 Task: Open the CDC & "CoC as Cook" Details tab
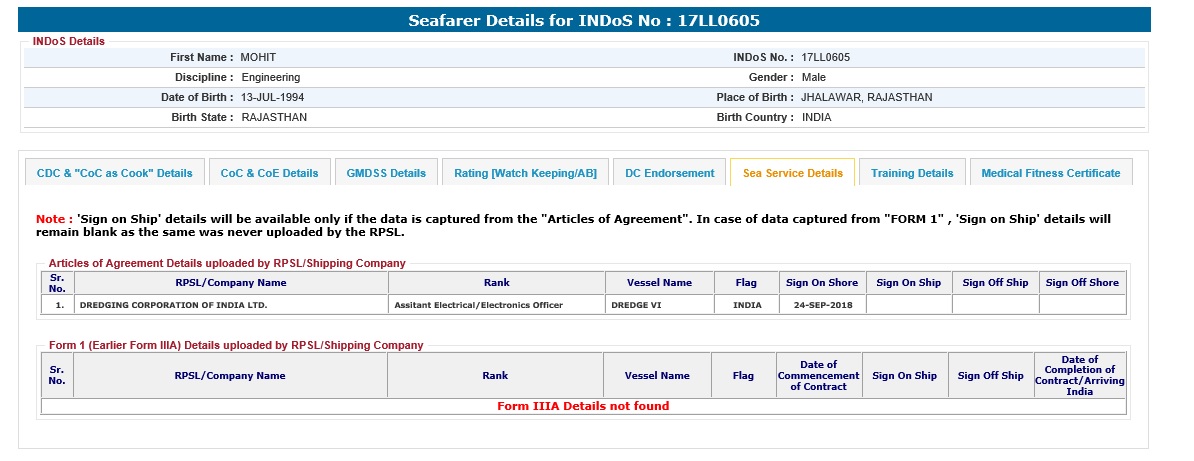tap(114, 173)
